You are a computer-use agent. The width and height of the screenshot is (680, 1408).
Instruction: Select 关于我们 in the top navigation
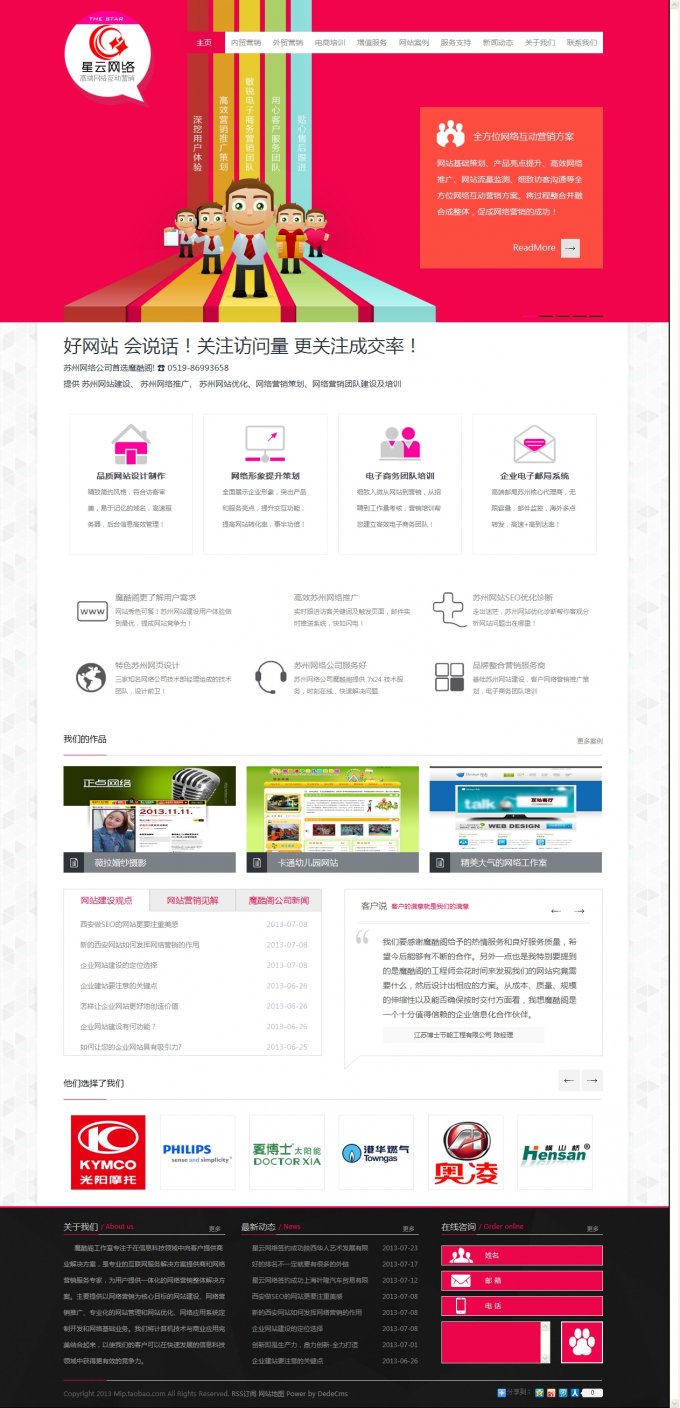point(540,43)
